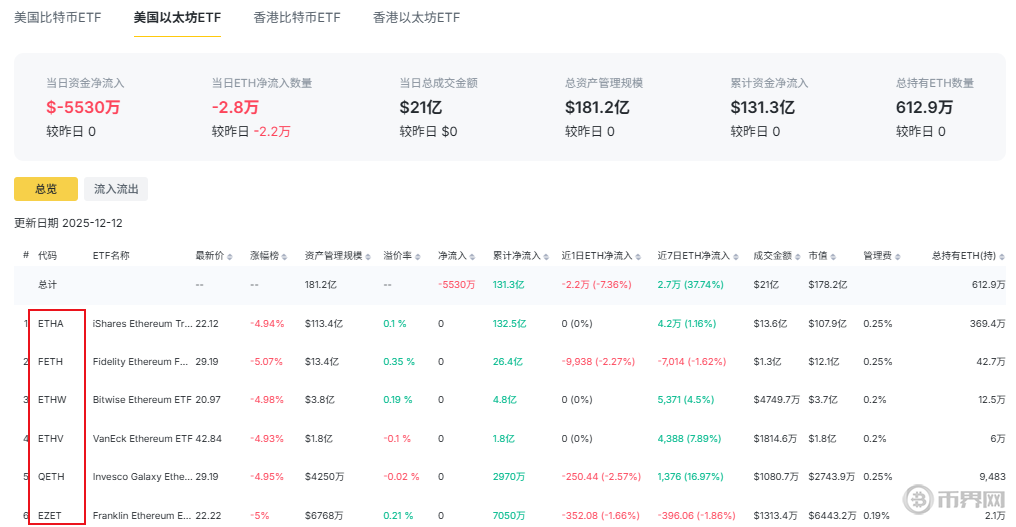Open the 香港比特币ETF tab

pos(297,18)
